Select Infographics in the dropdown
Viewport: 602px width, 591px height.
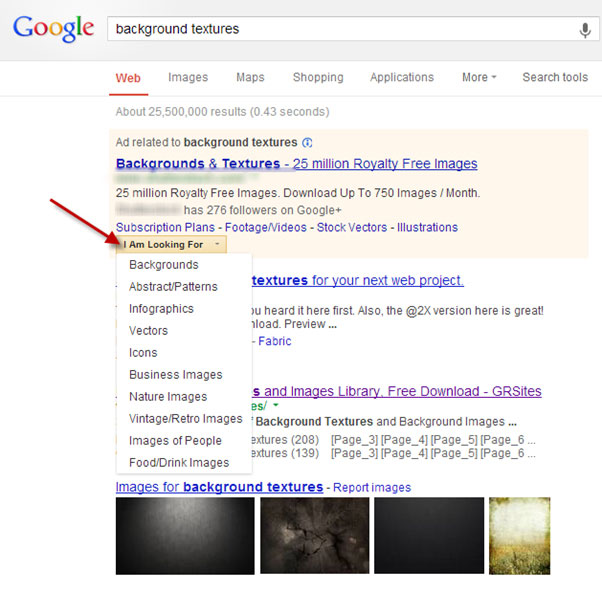[x=161, y=309]
